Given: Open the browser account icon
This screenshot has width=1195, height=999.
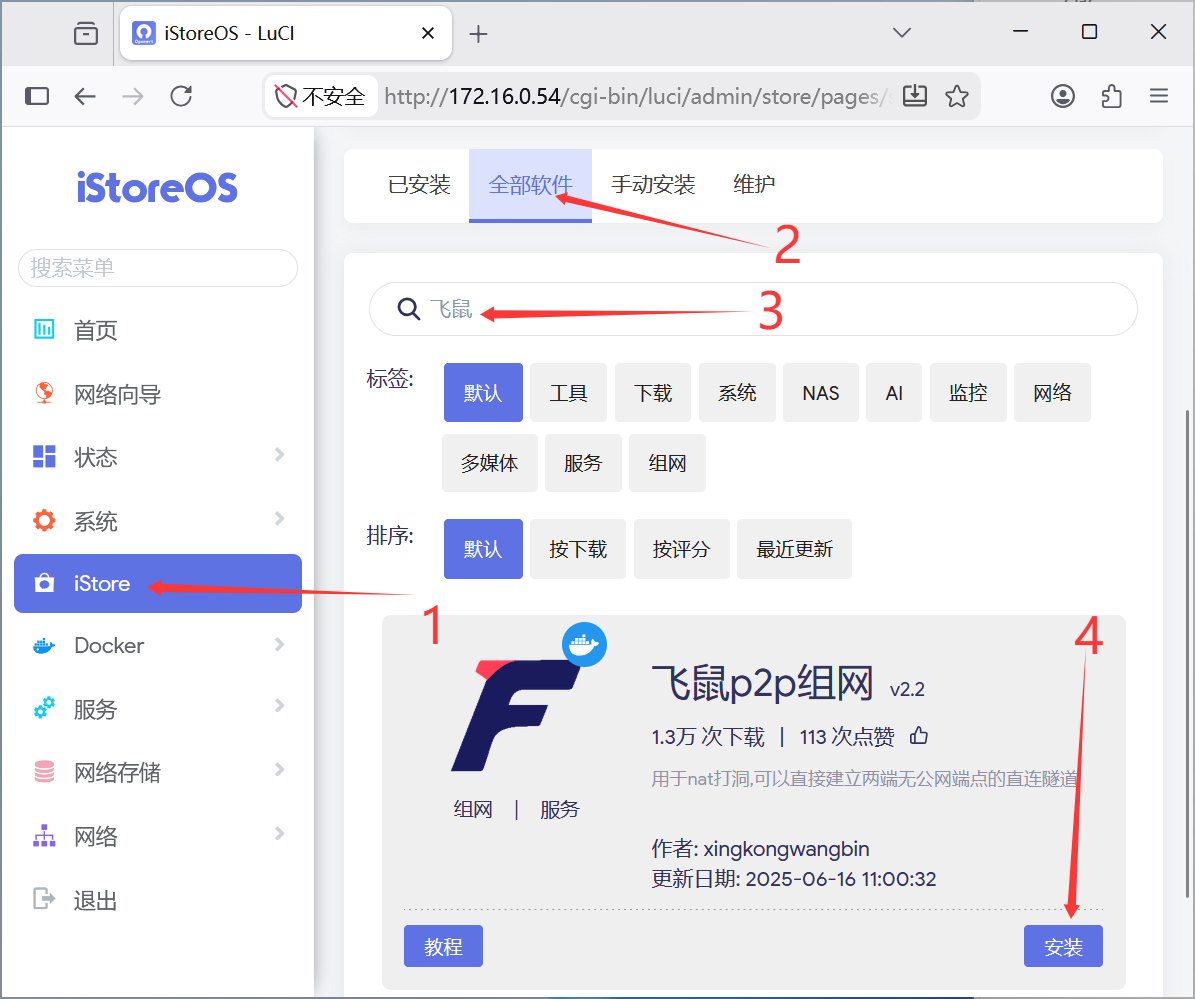Looking at the screenshot, I should 1062,96.
